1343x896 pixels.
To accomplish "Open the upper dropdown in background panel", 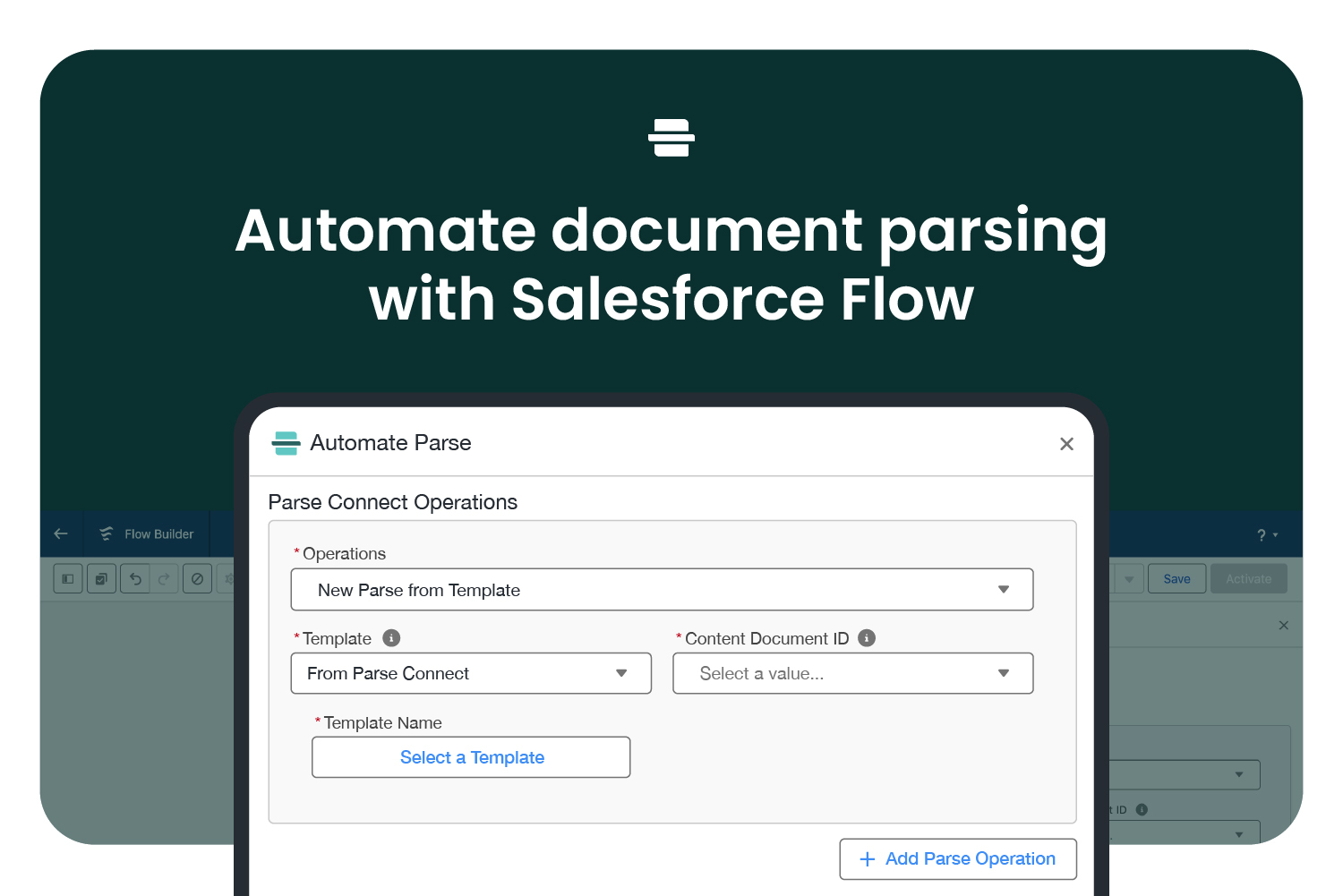I will (1185, 775).
